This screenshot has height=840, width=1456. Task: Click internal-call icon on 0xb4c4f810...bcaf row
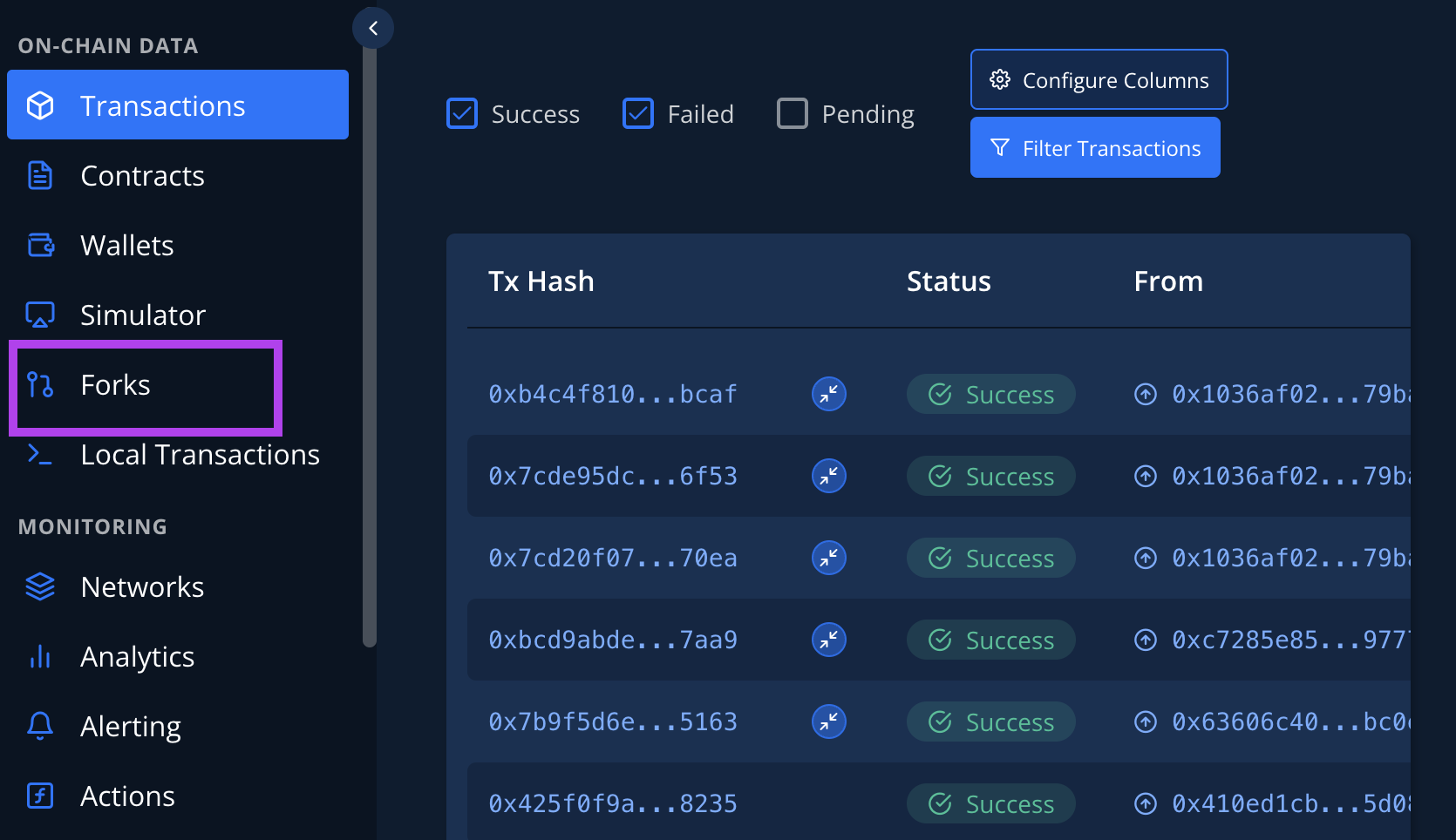[829, 394]
